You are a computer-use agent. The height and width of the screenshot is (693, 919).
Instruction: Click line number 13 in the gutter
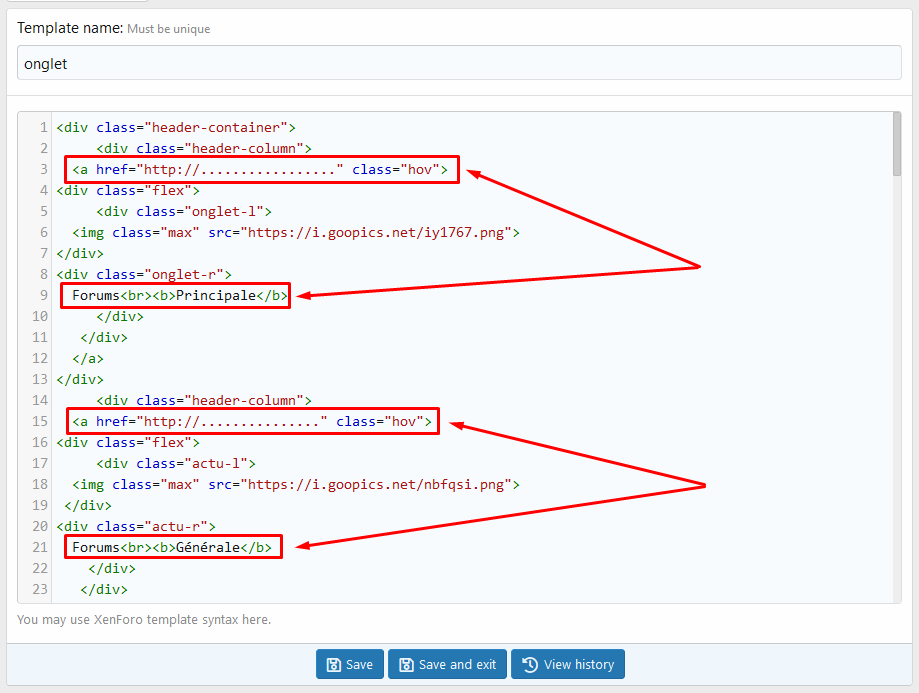coord(40,379)
